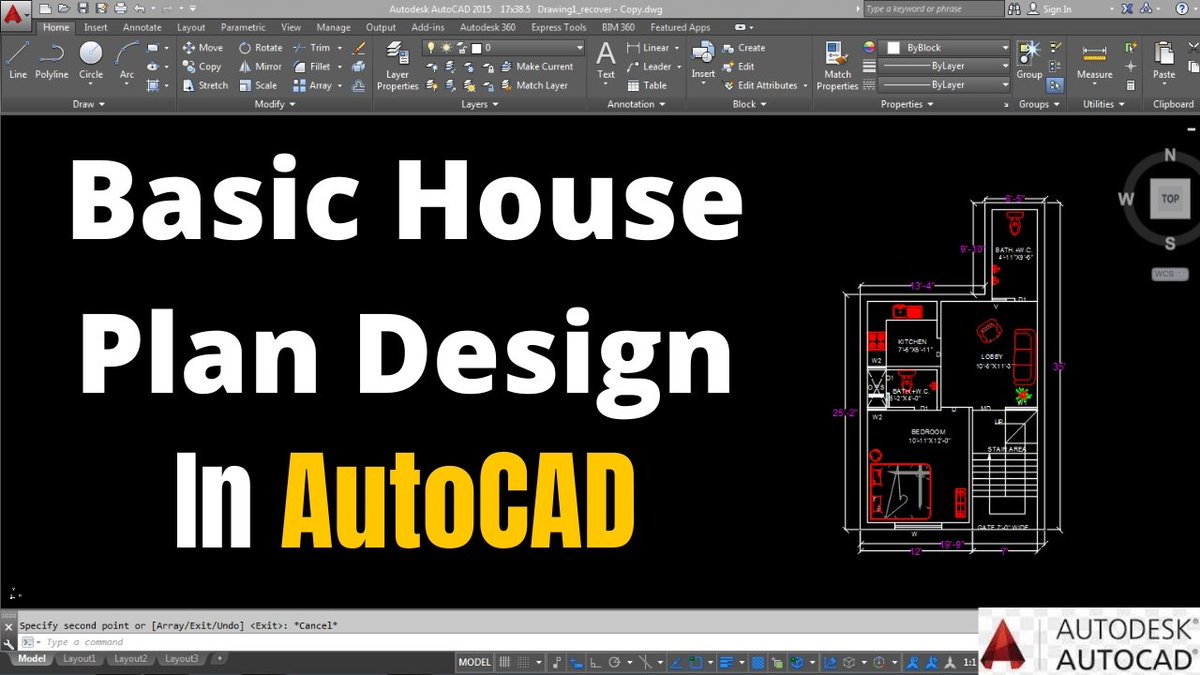
Task: Activate the Array command
Action: click(x=313, y=85)
